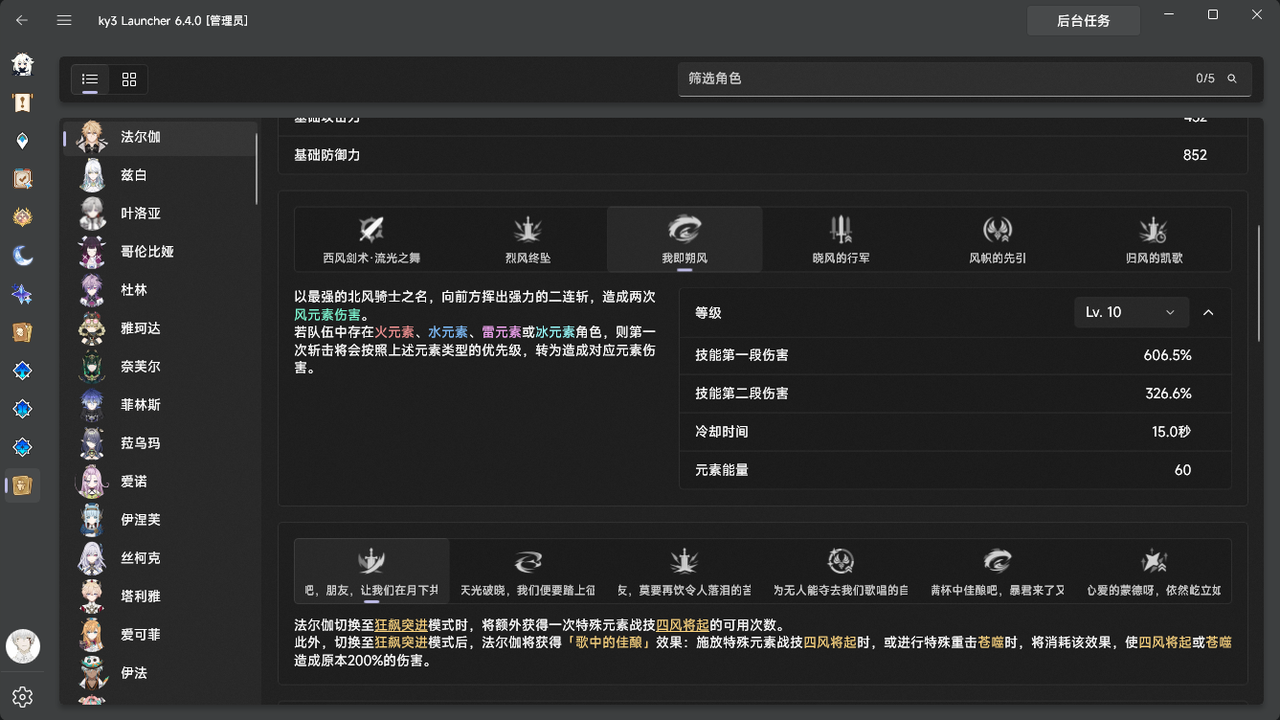Select character 兹白 from the list
Image resolution: width=1280 pixels, height=720 pixels.
pyautogui.click(x=141, y=175)
